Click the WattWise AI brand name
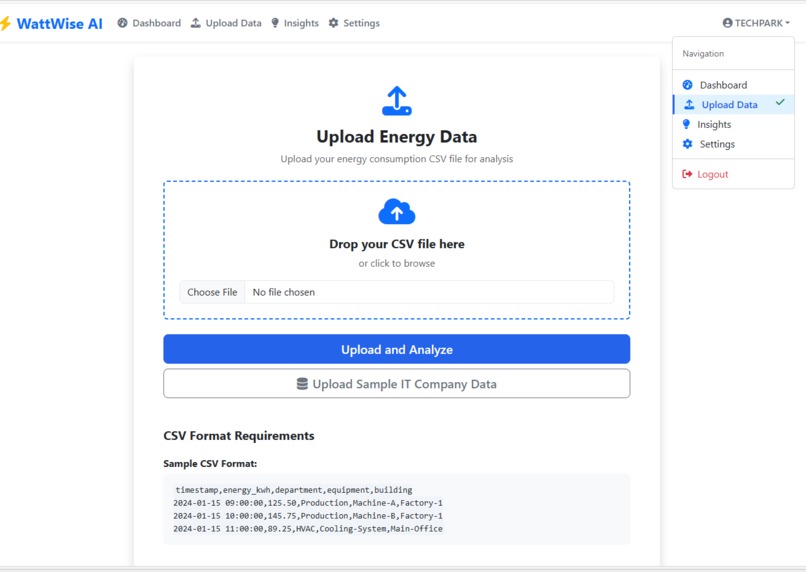The height and width of the screenshot is (572, 806). [60, 24]
